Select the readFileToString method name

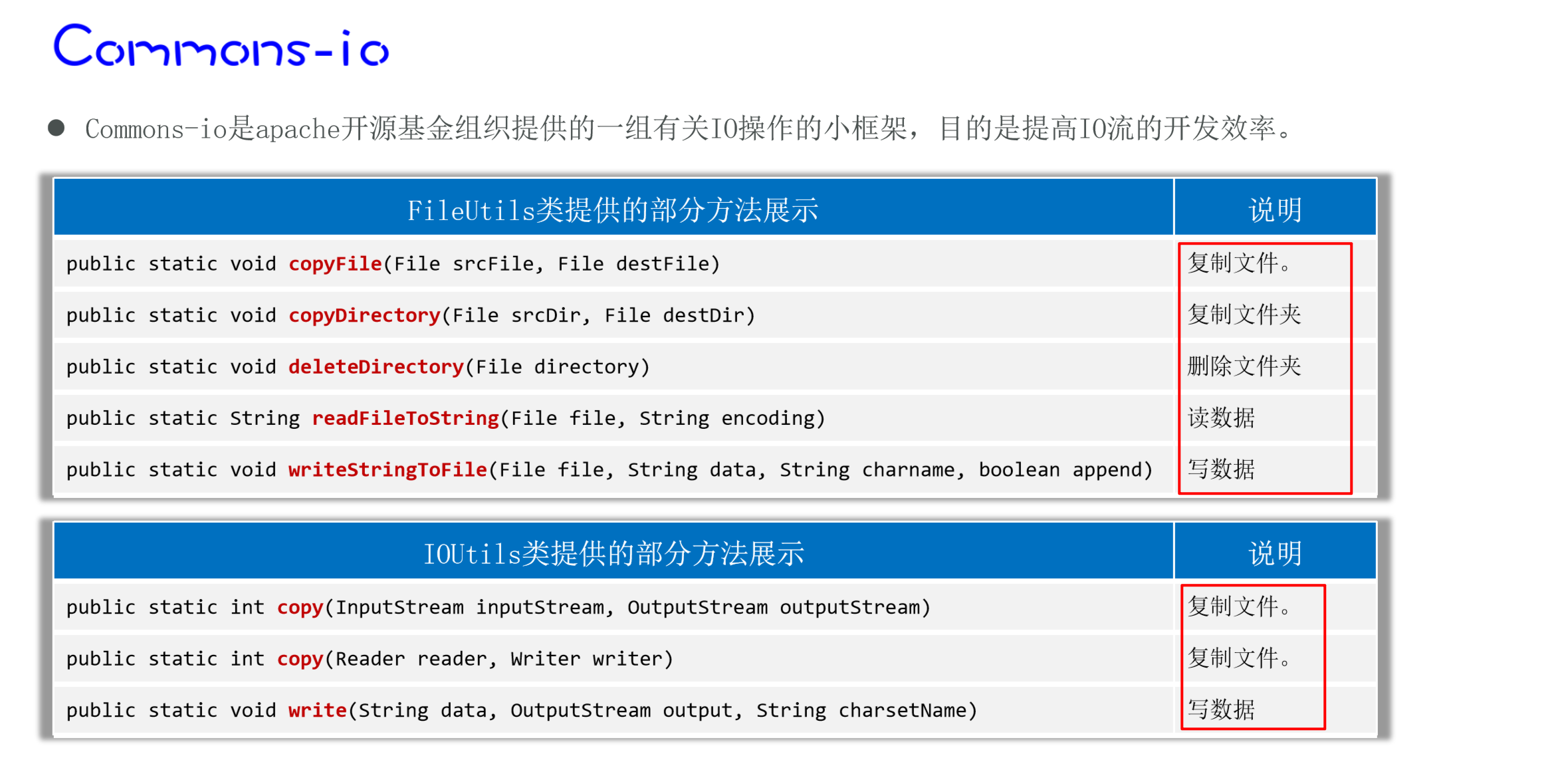pyautogui.click(x=405, y=418)
